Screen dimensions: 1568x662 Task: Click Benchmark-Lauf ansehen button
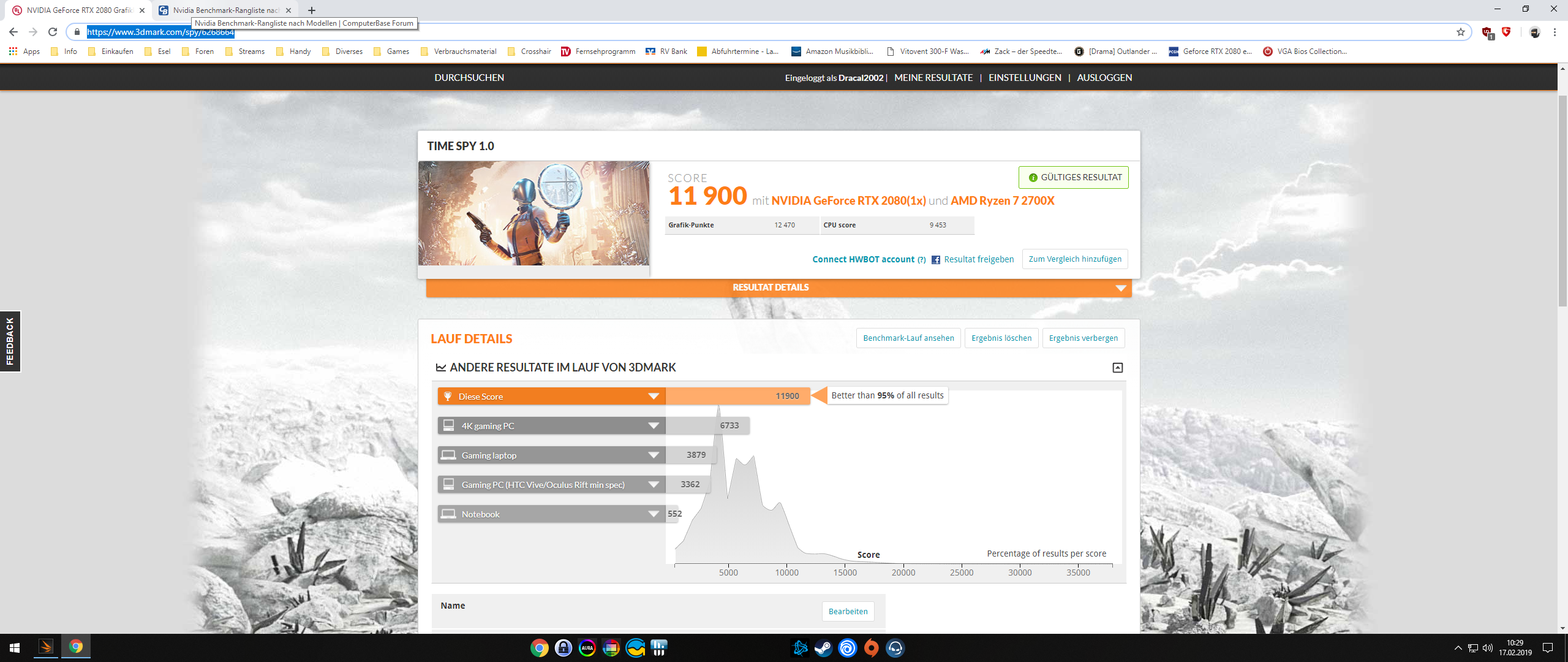[908, 338]
